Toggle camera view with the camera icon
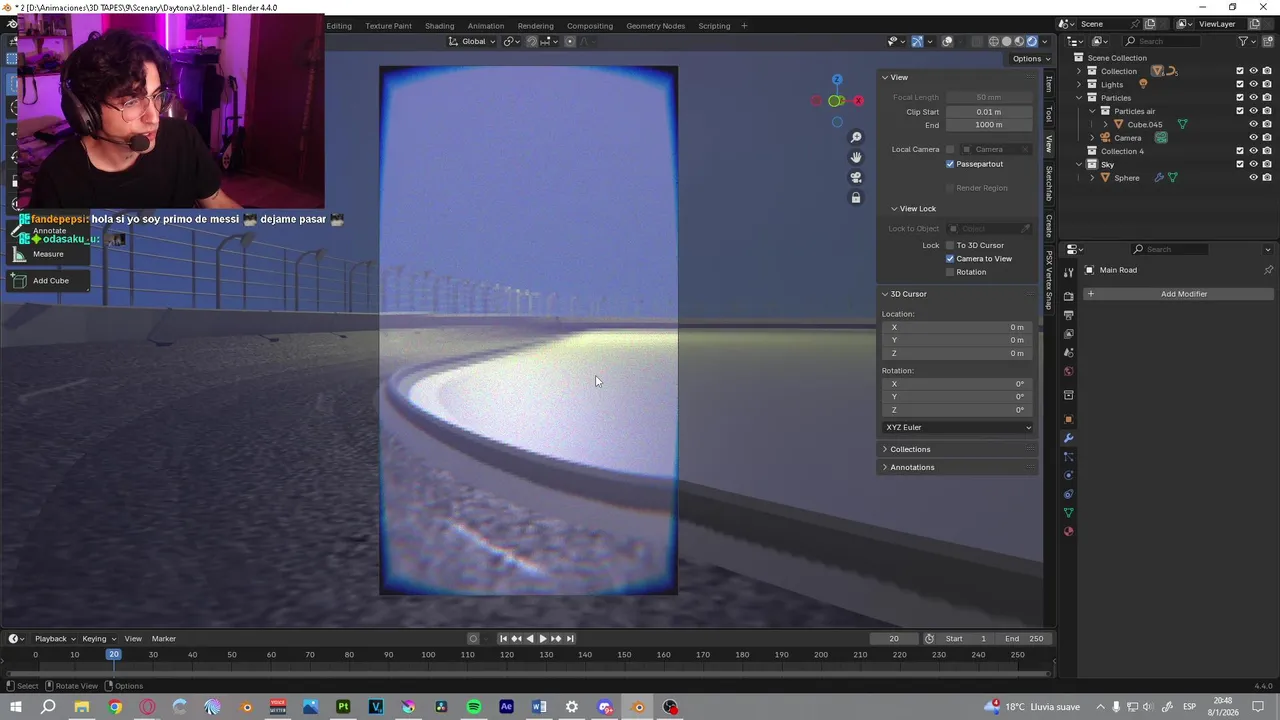1280x720 pixels. pos(856,177)
